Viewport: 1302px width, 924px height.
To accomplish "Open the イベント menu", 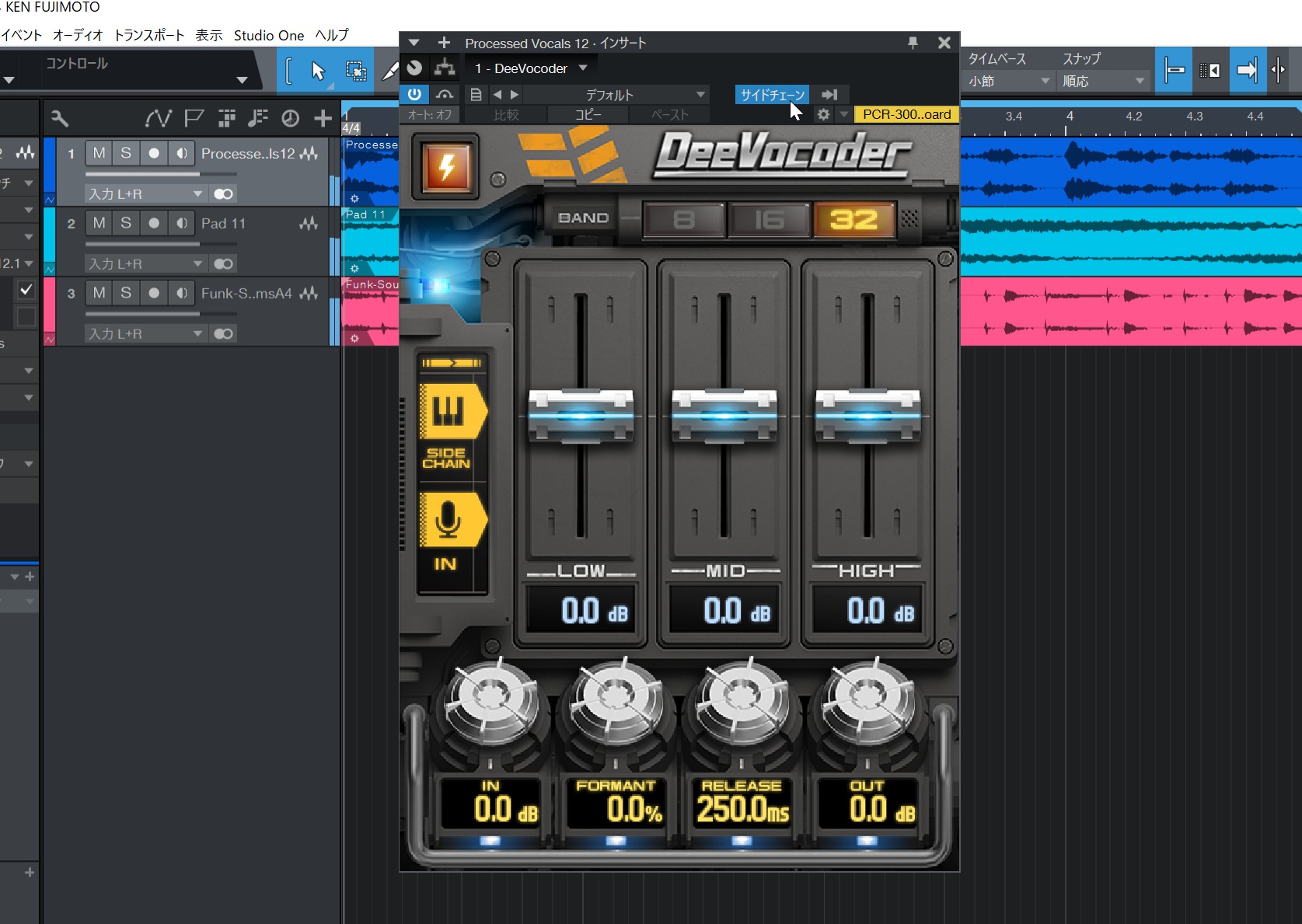I will (x=21, y=35).
